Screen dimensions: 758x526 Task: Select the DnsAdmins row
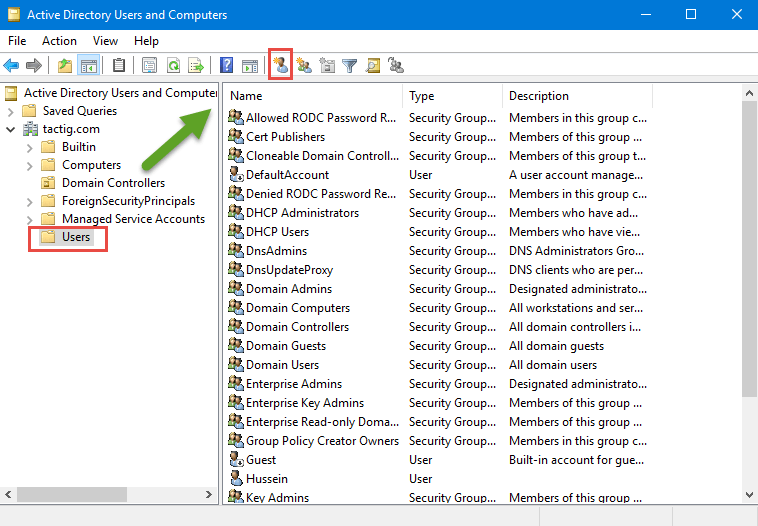point(437,251)
